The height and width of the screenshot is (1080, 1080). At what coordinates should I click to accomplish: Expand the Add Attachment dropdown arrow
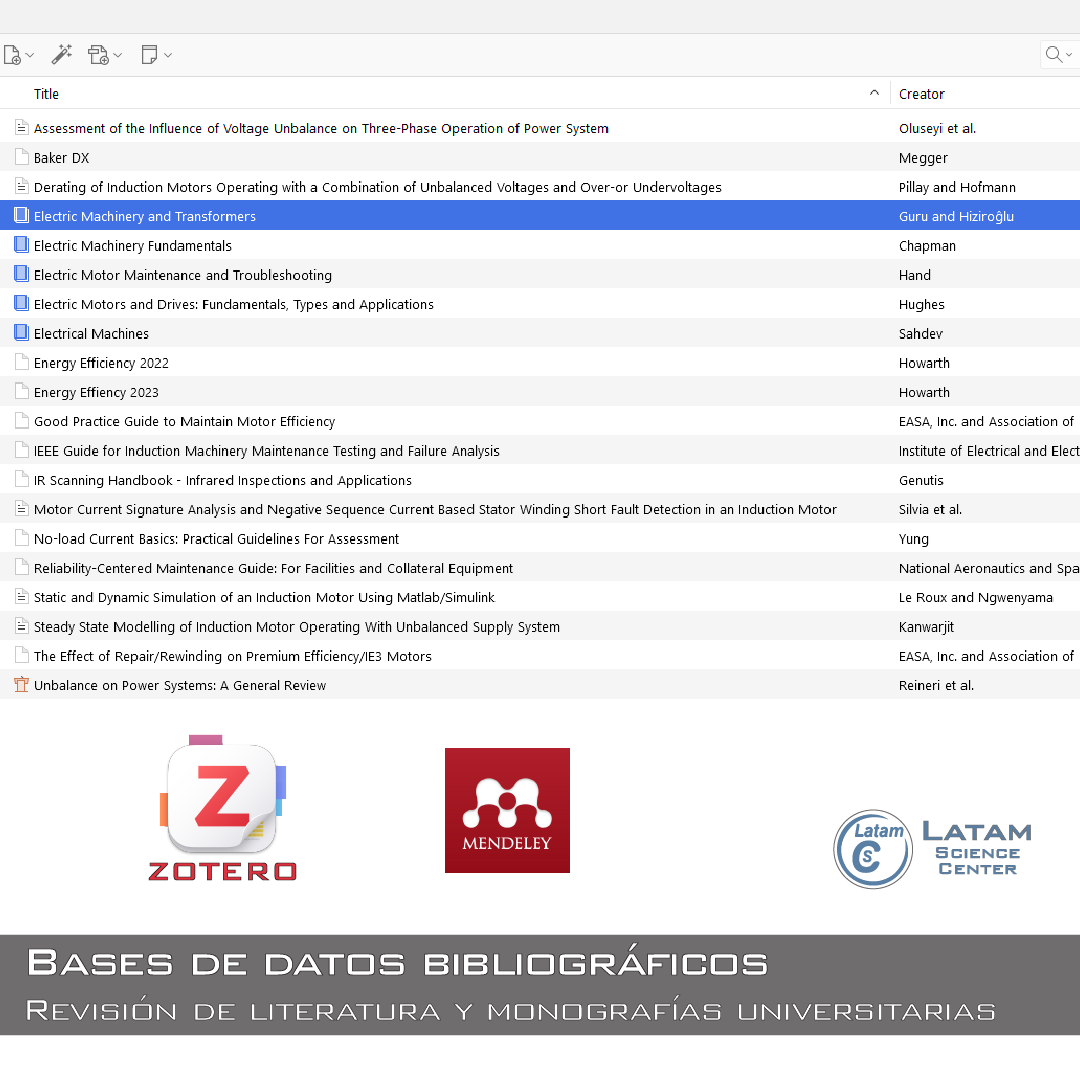point(118,55)
